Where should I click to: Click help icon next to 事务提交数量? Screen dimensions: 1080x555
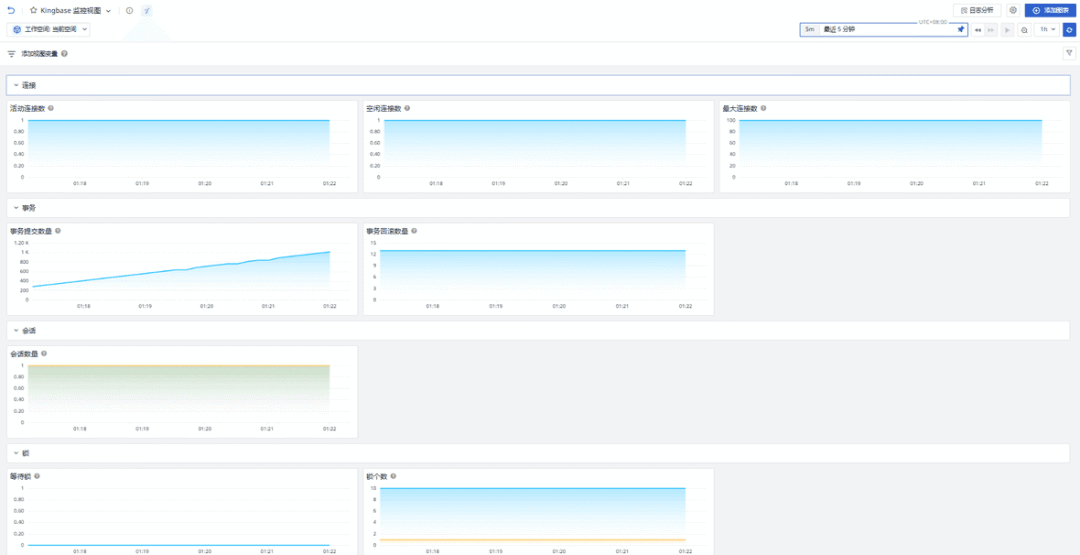click(x=58, y=231)
